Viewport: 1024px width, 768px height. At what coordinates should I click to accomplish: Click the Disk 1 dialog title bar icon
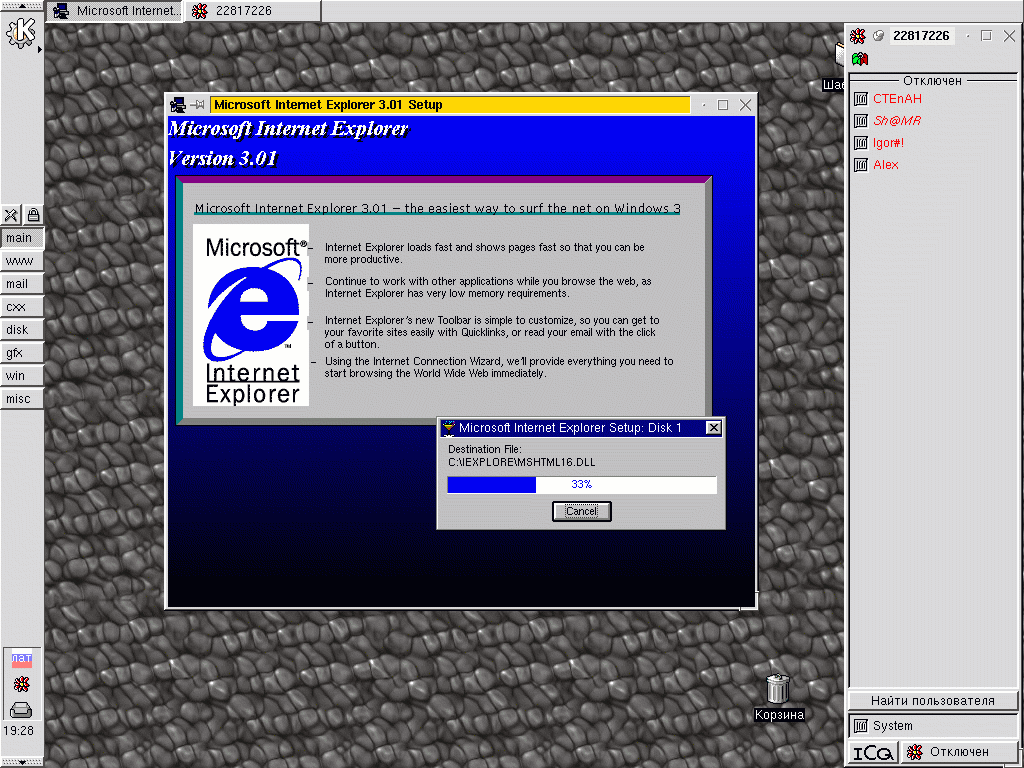[449, 428]
